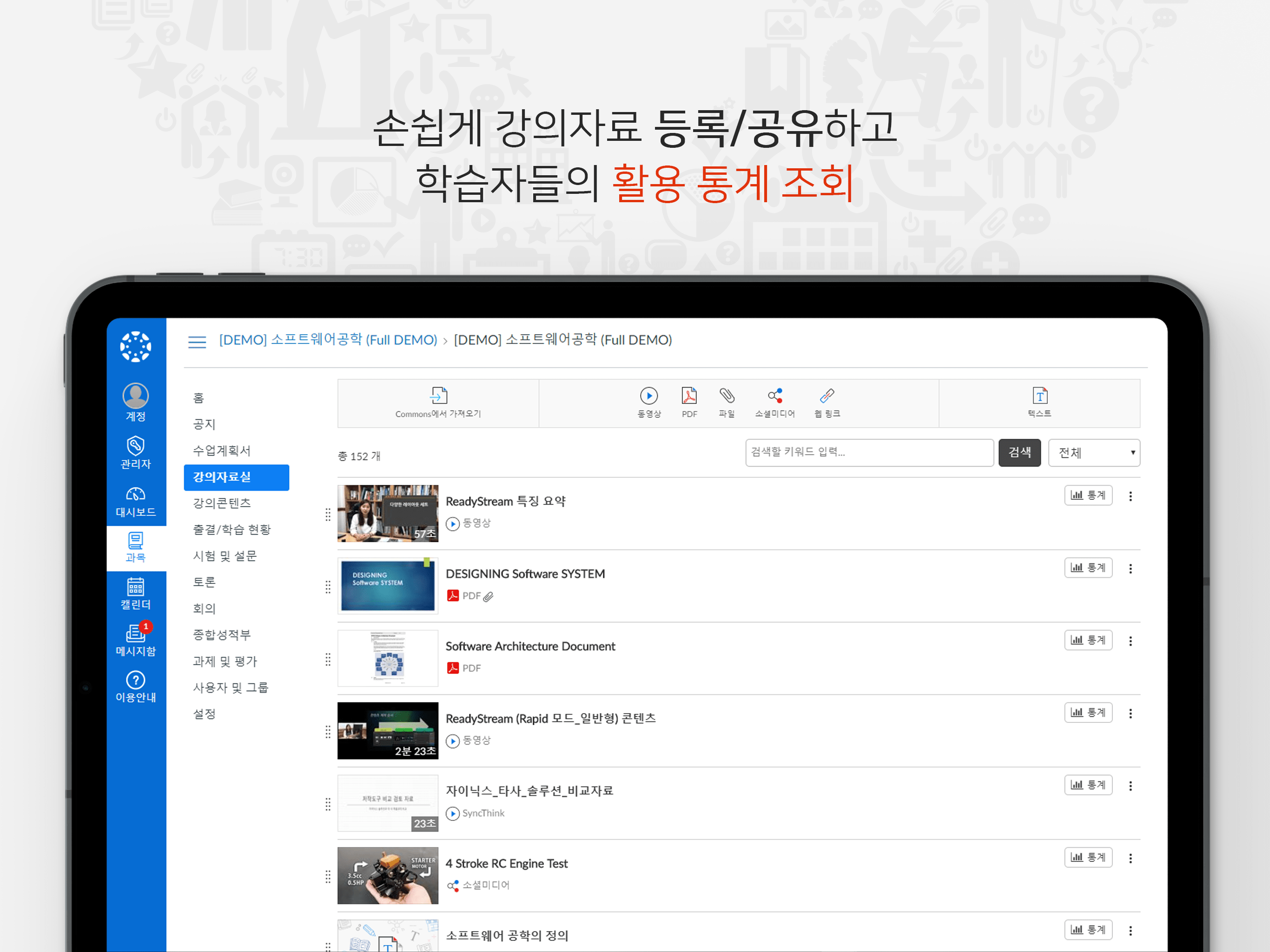View 통계 for 자이닉스_타사_솔루션_비교자료
Image resolution: width=1270 pixels, height=952 pixels.
pyautogui.click(x=1088, y=784)
